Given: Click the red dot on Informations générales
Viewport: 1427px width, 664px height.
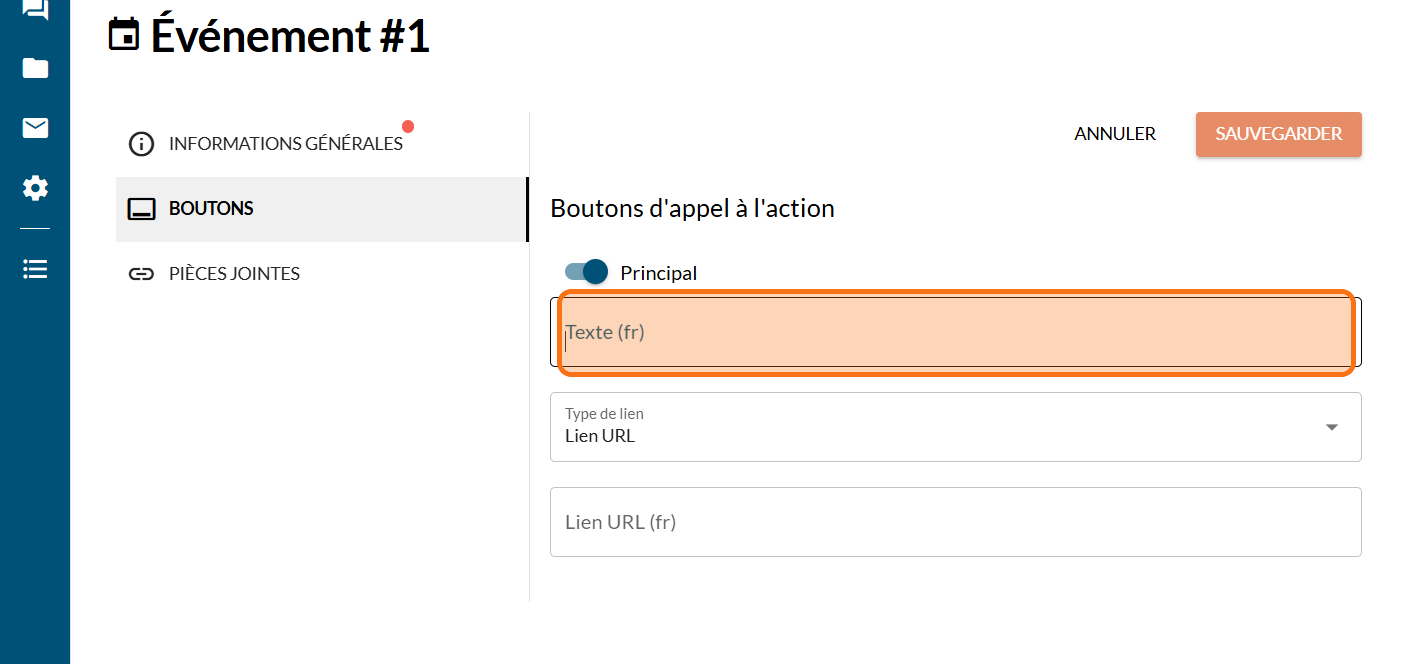Looking at the screenshot, I should 408,127.
